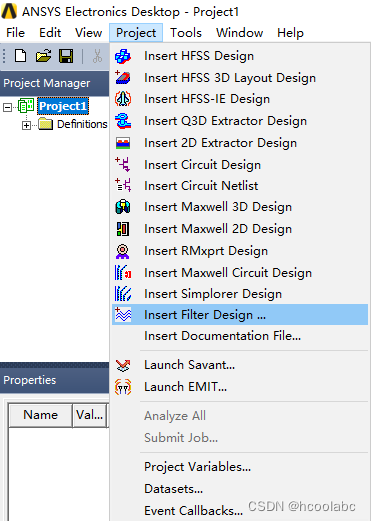Choose Insert Maxwell 3D Design
This screenshot has height=521, width=371.
coord(240,207)
